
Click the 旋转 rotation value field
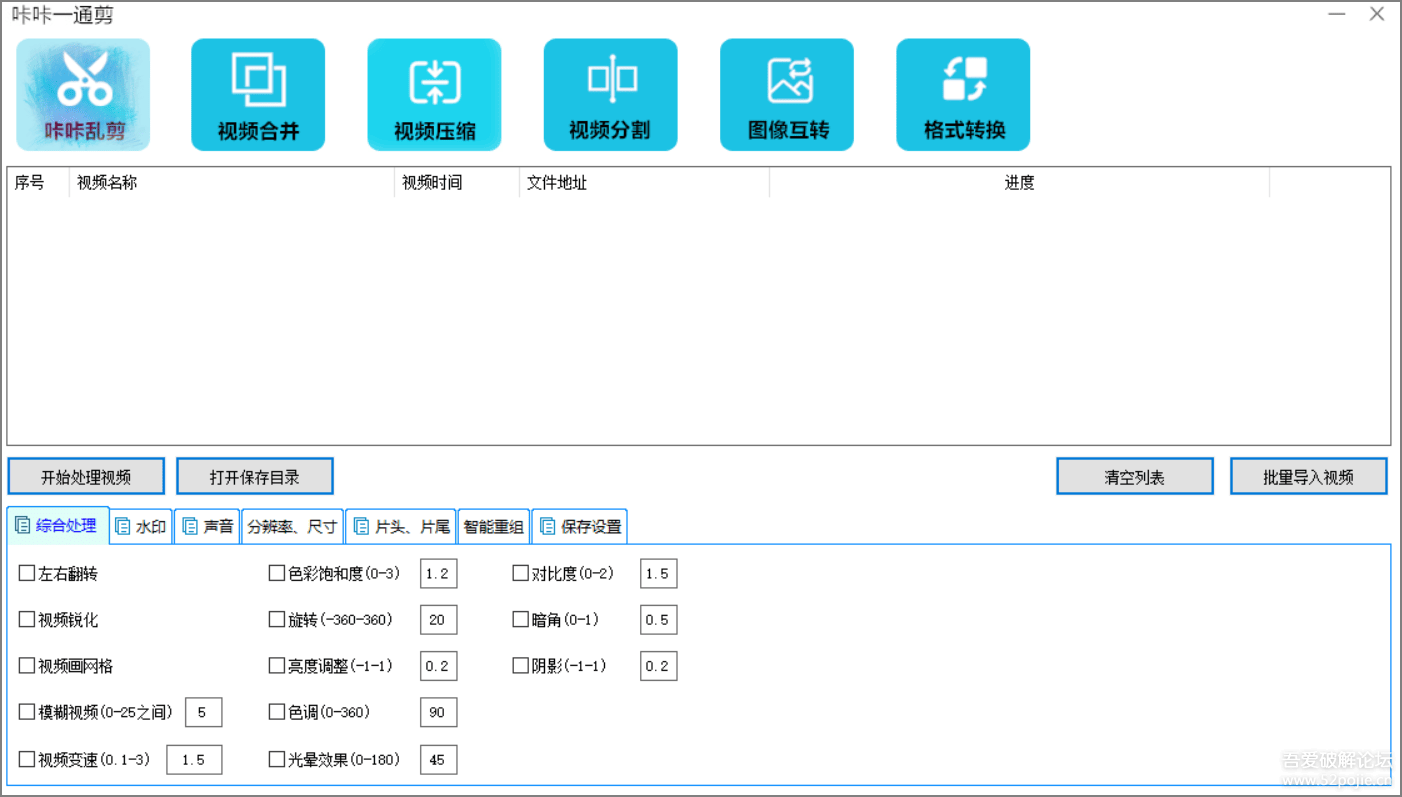tap(438, 620)
